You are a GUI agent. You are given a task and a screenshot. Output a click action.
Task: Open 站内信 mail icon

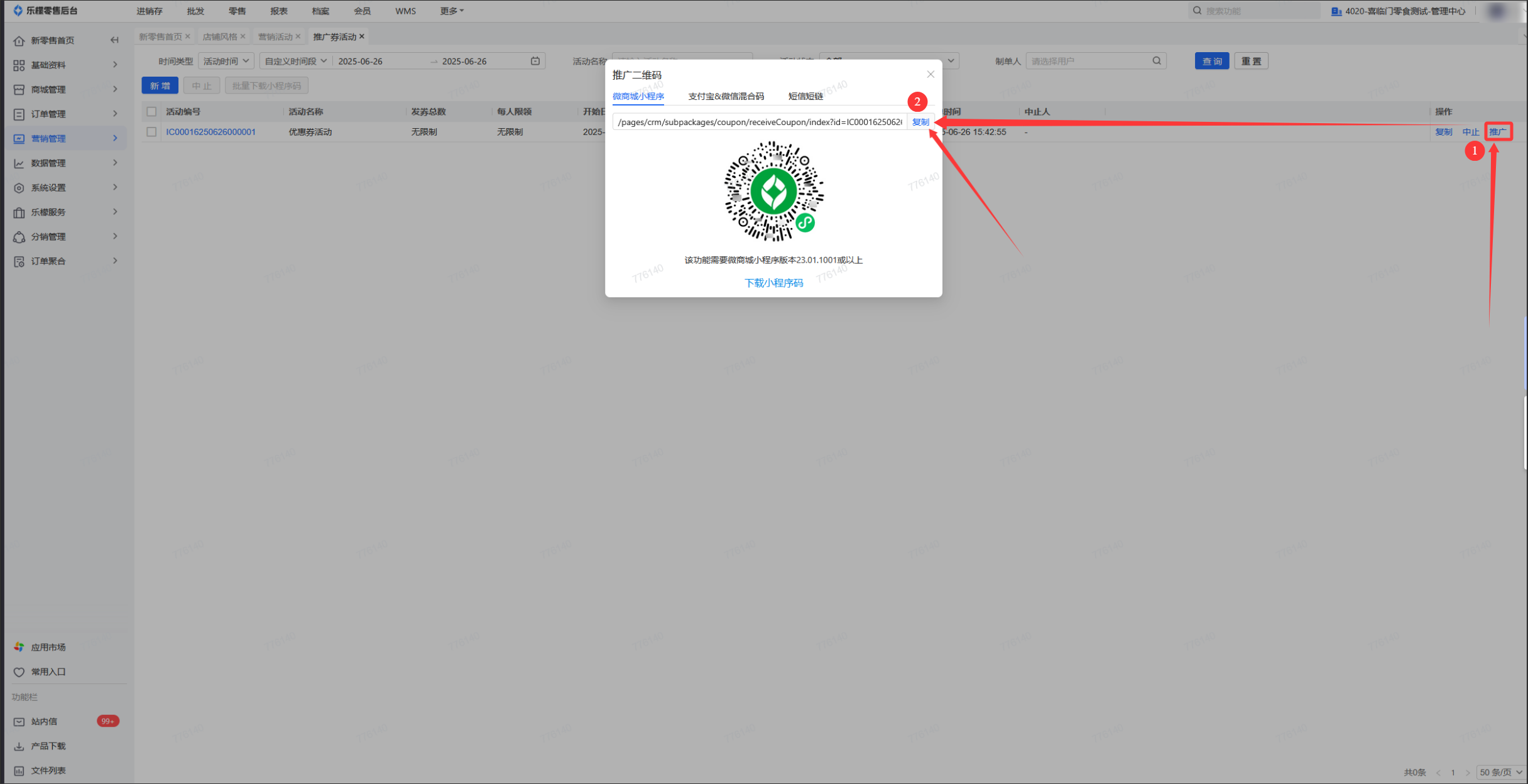pos(19,722)
